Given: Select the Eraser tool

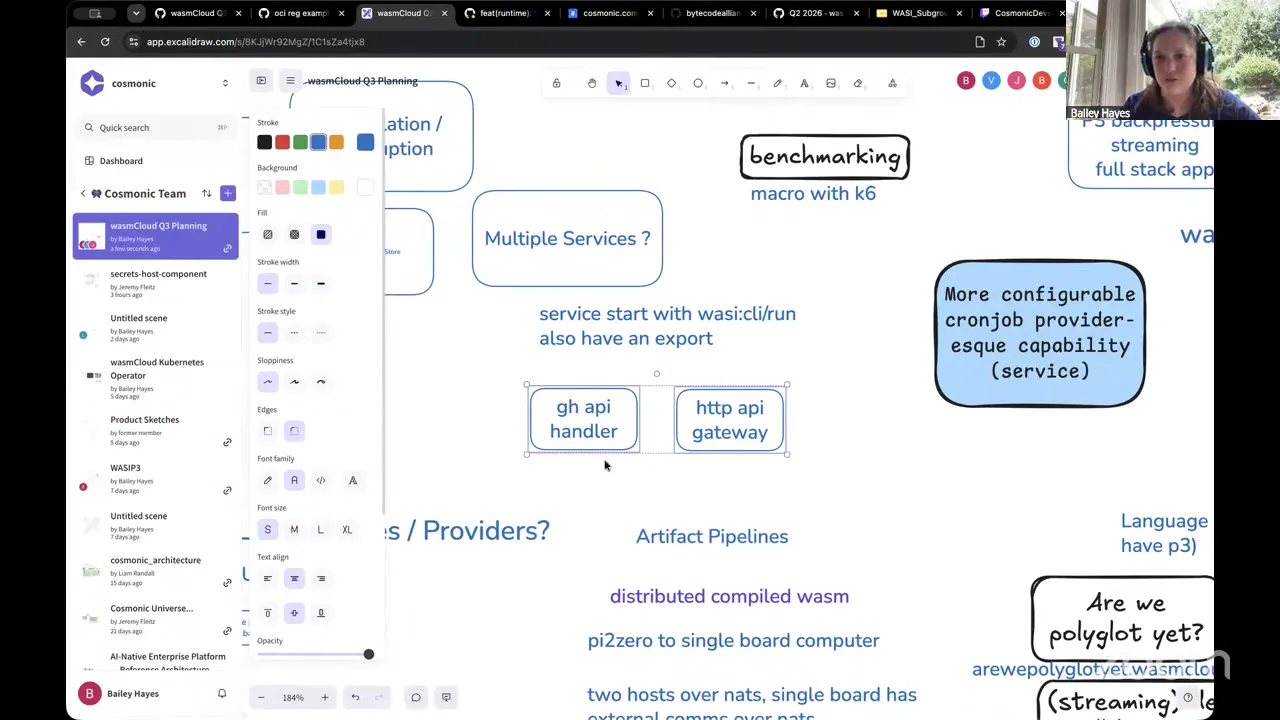Looking at the screenshot, I should tap(858, 83).
